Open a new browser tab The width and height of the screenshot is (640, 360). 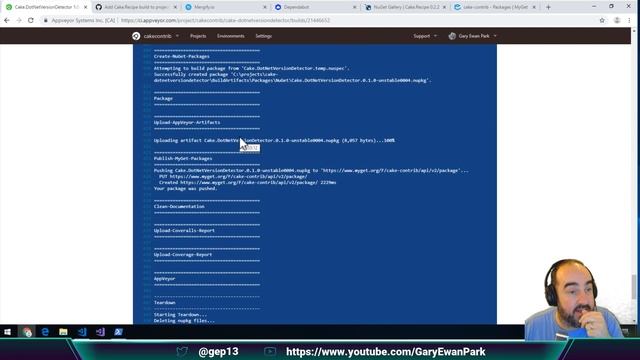click(x=548, y=7)
